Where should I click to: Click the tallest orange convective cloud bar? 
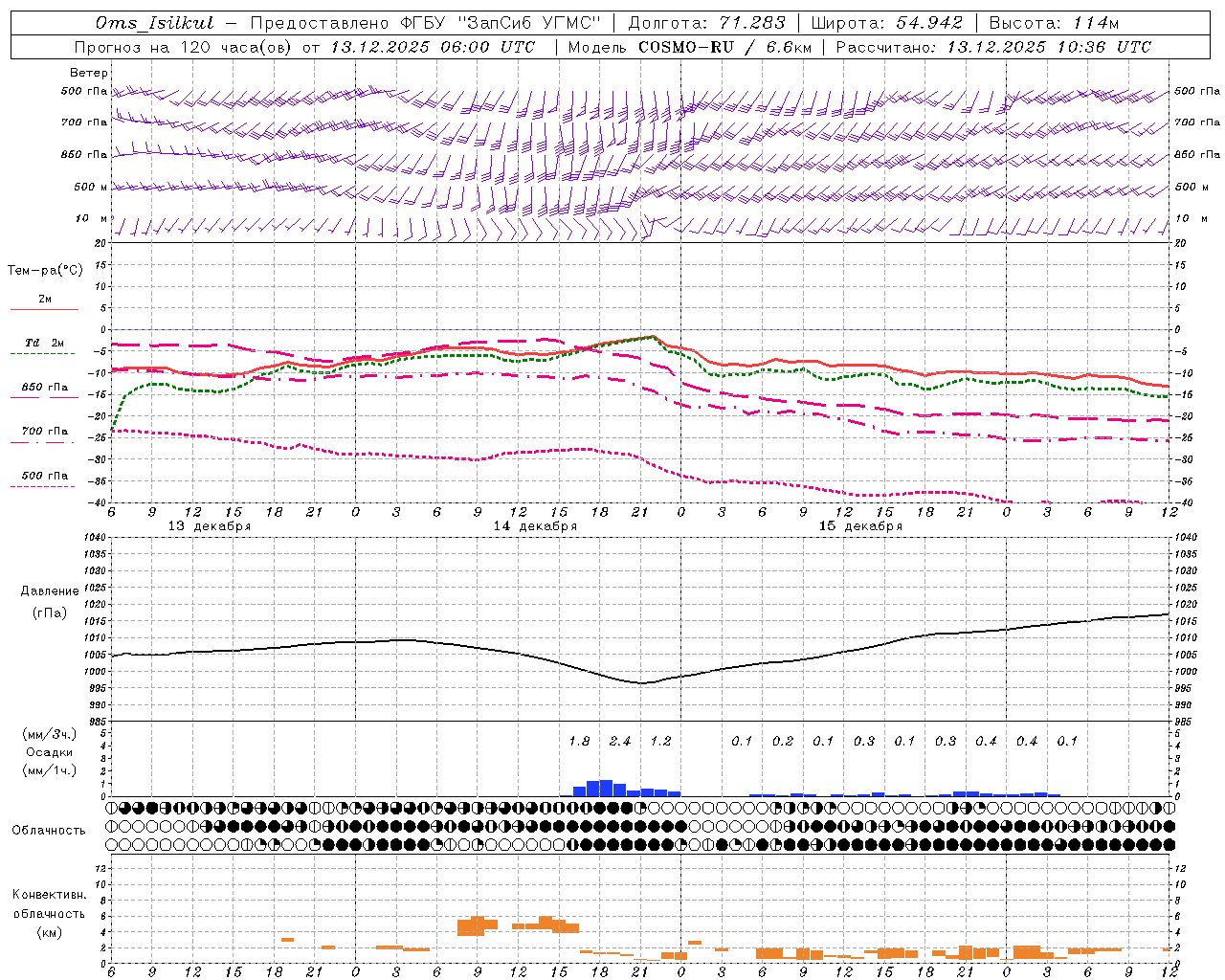pyautogui.click(x=478, y=925)
